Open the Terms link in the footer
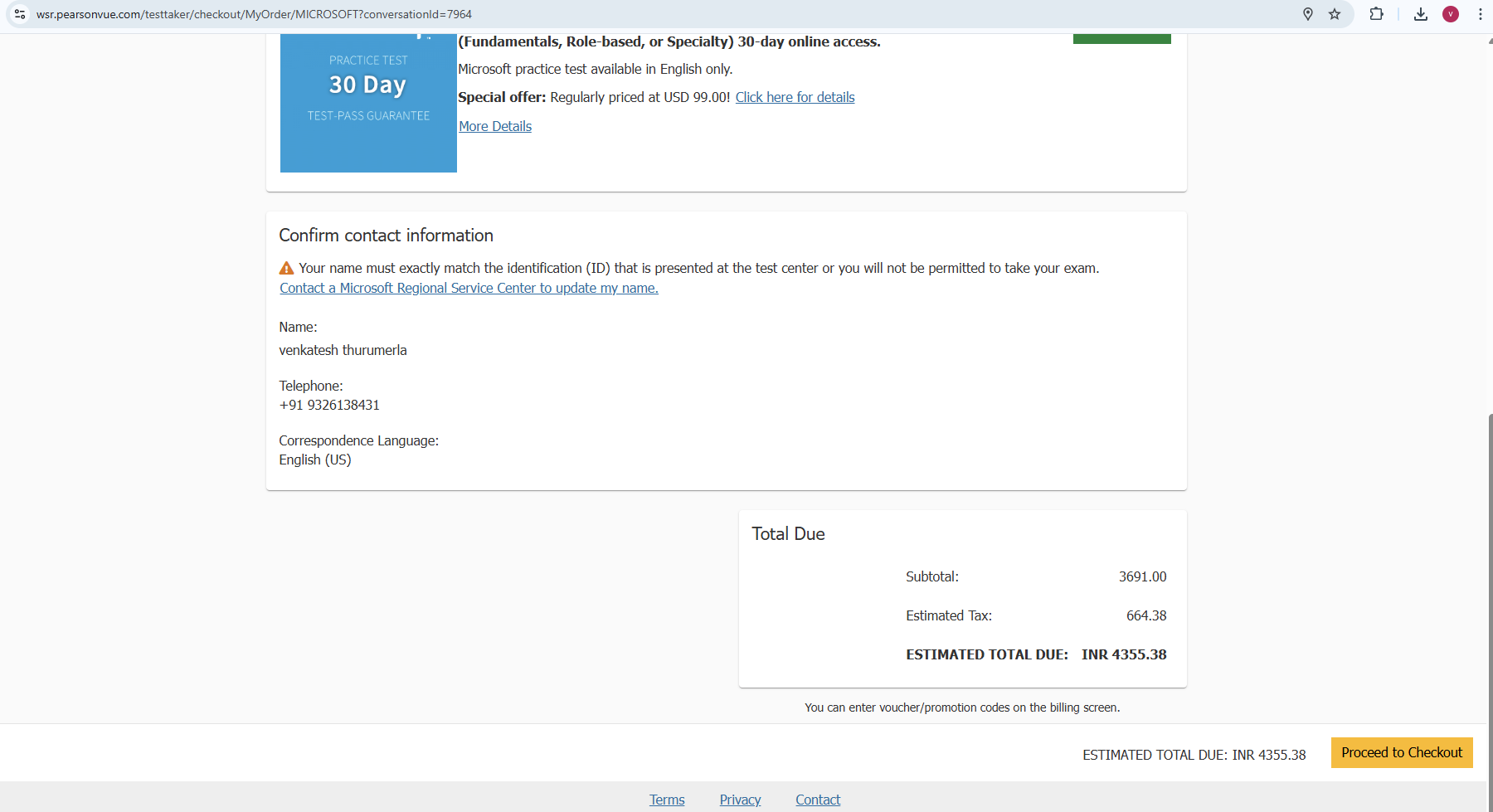 click(666, 799)
